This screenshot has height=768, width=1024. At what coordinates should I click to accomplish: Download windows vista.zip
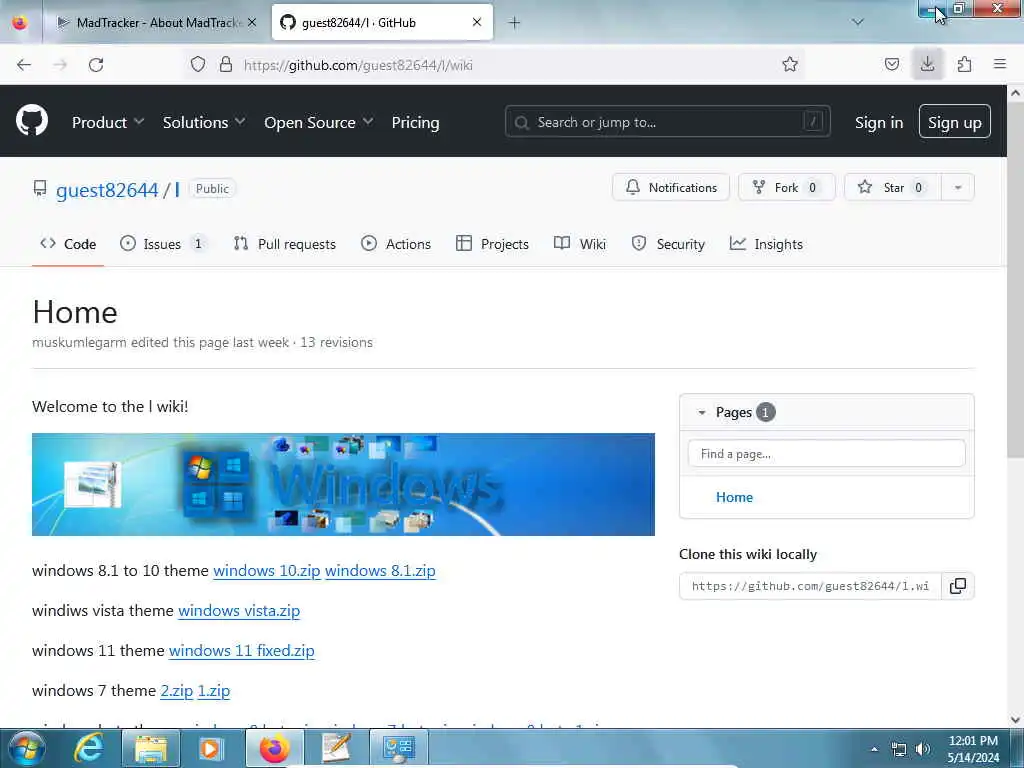pyautogui.click(x=239, y=610)
